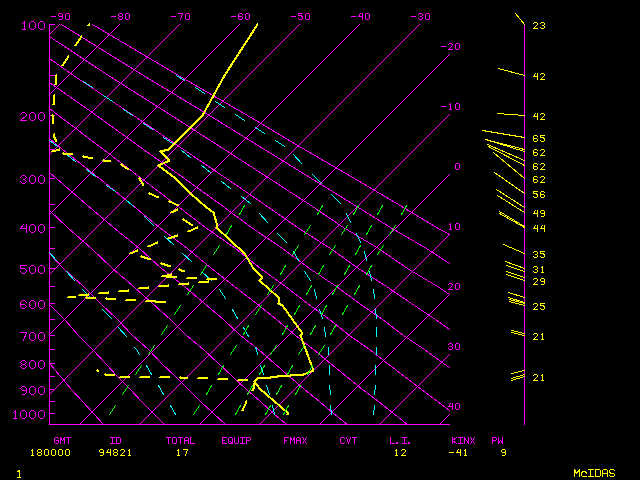Click the McIDAS label in the corner
640x480 pixels.
[x=594, y=472]
